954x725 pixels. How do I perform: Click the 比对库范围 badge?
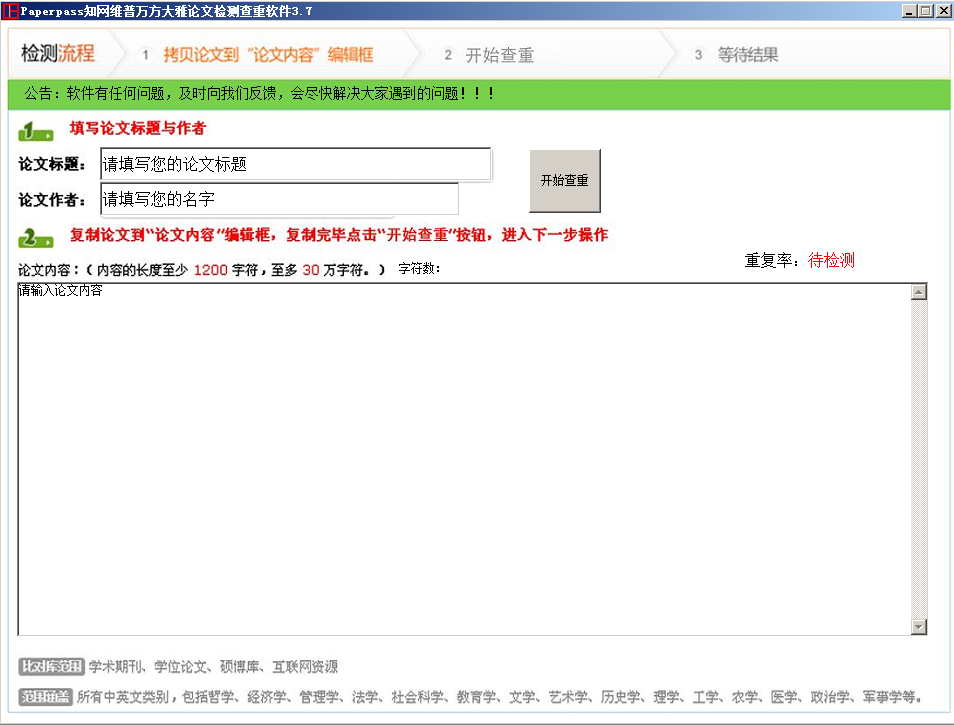click(49, 666)
